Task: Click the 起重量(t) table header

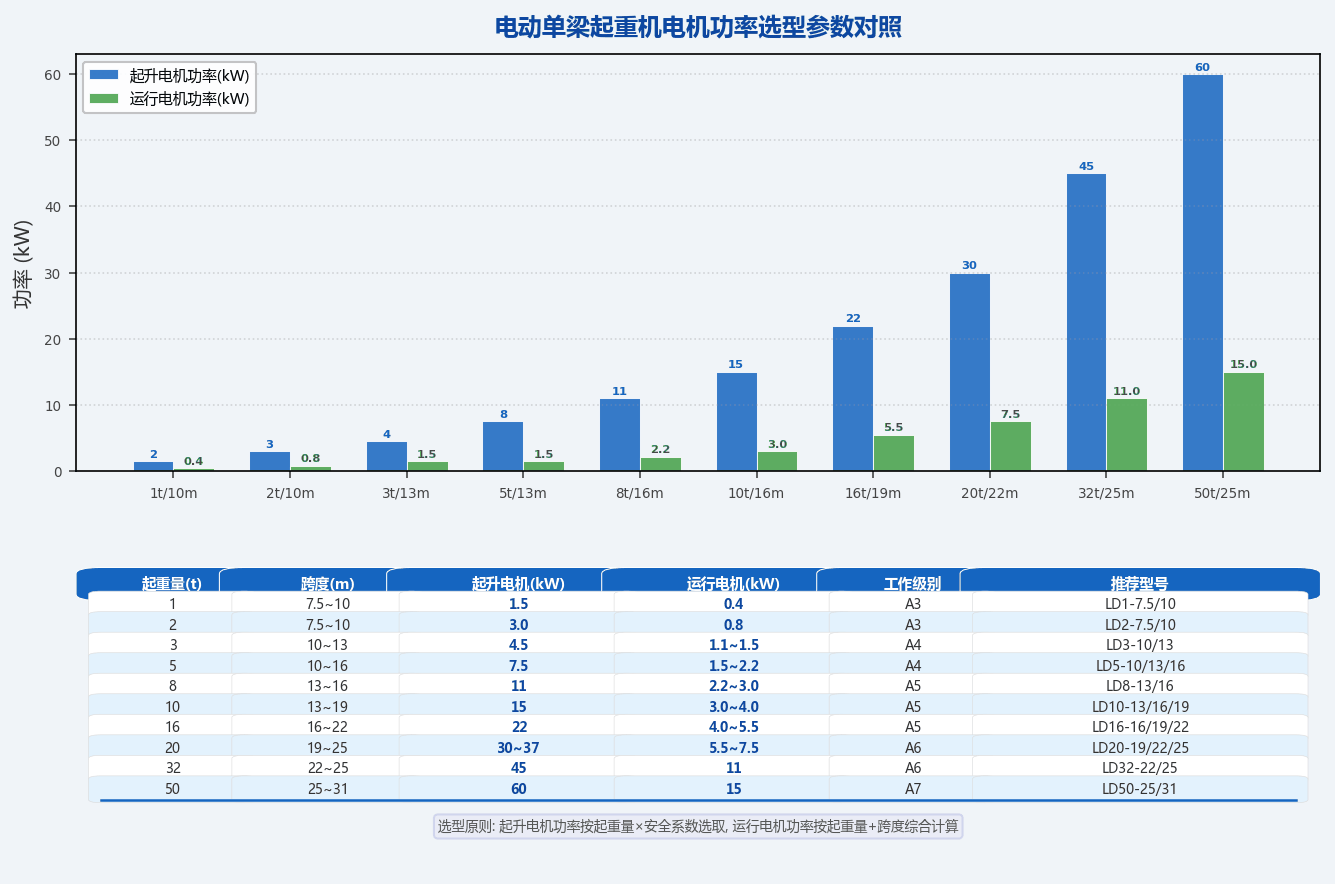Action: tap(172, 584)
